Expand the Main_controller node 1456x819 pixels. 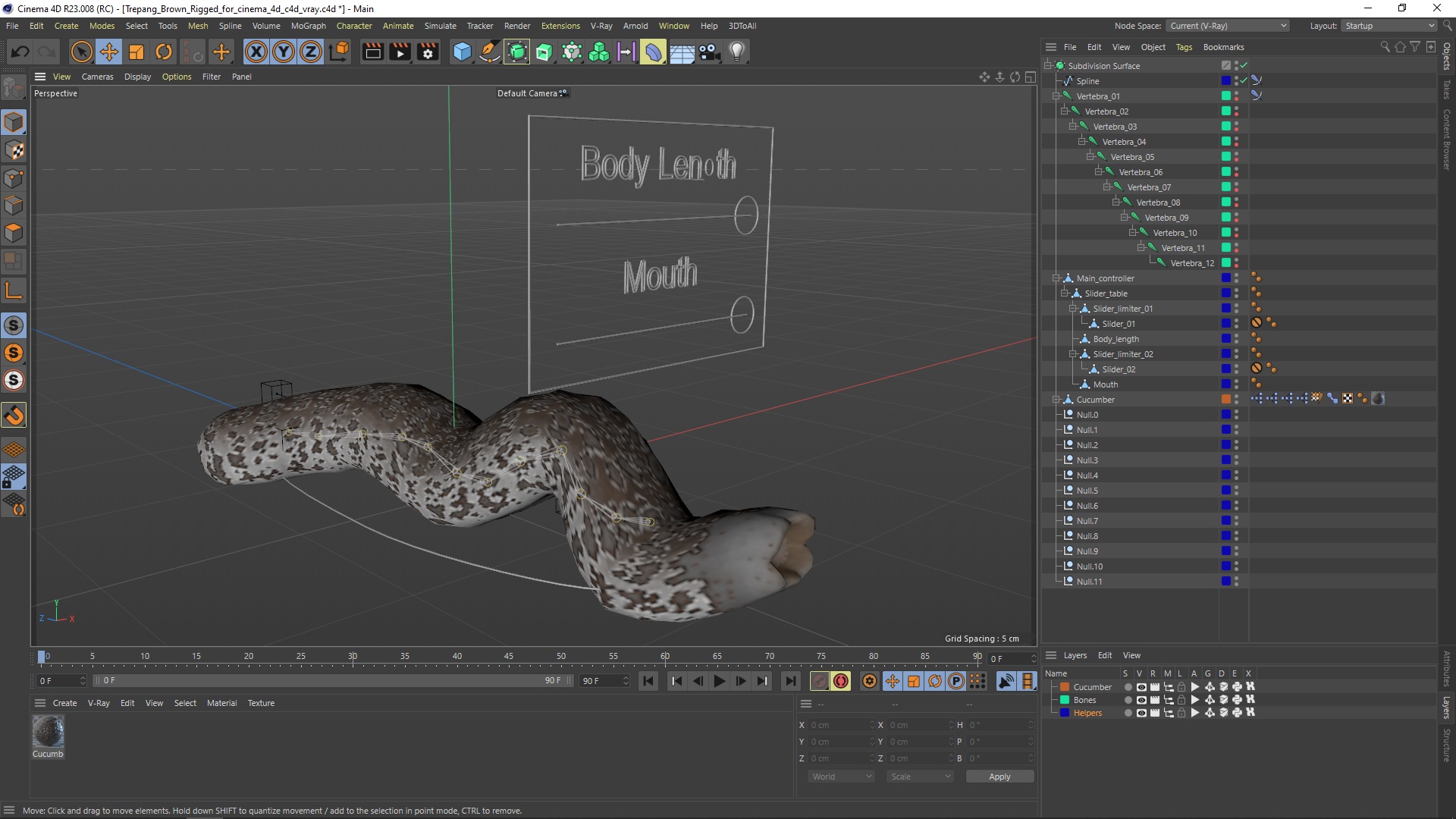click(x=1057, y=277)
